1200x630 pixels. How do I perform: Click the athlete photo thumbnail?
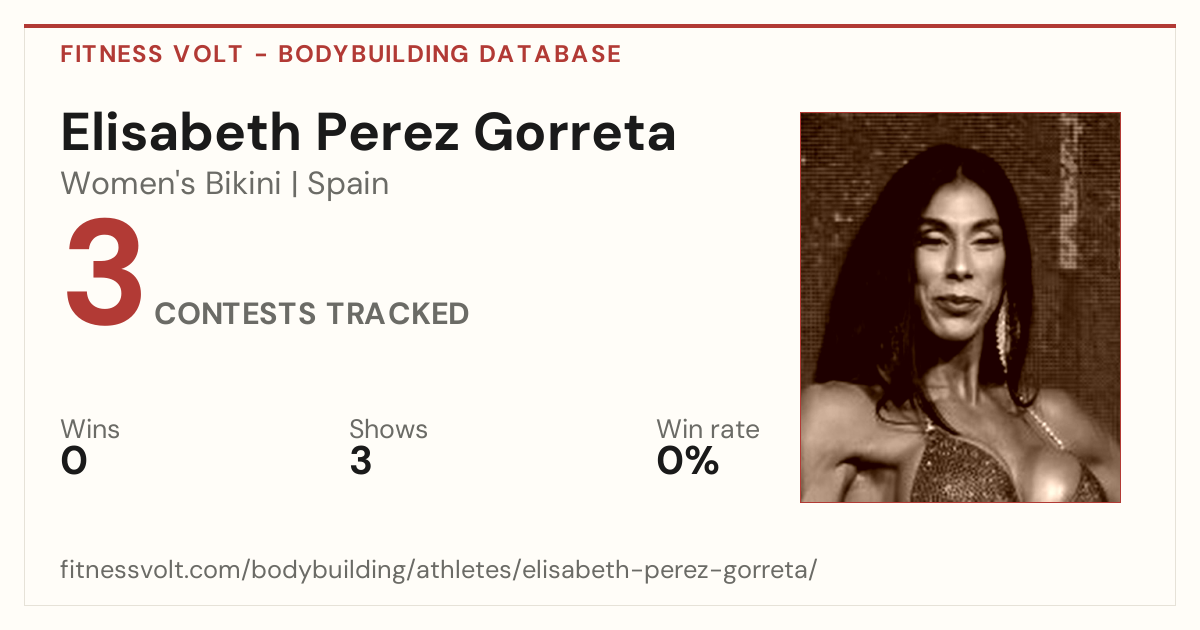tap(960, 307)
